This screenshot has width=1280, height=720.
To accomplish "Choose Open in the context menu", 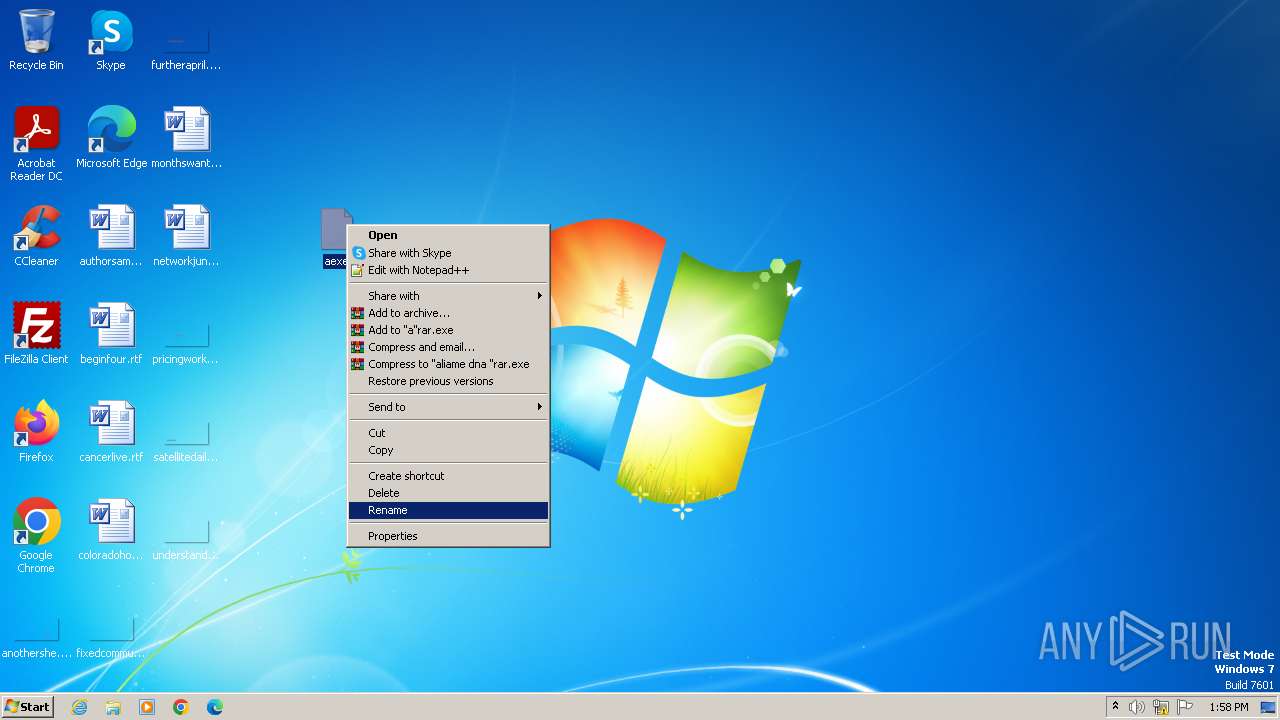I will (x=448, y=236).
